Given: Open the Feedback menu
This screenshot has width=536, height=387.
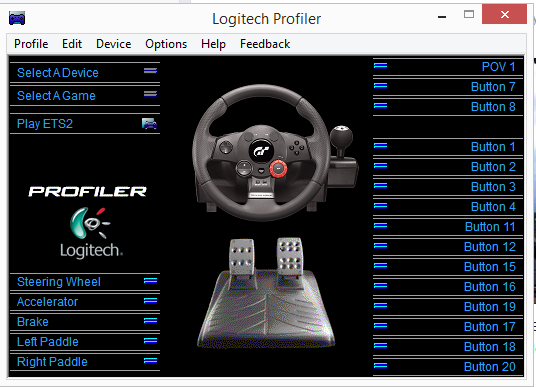Looking at the screenshot, I should coord(265,44).
